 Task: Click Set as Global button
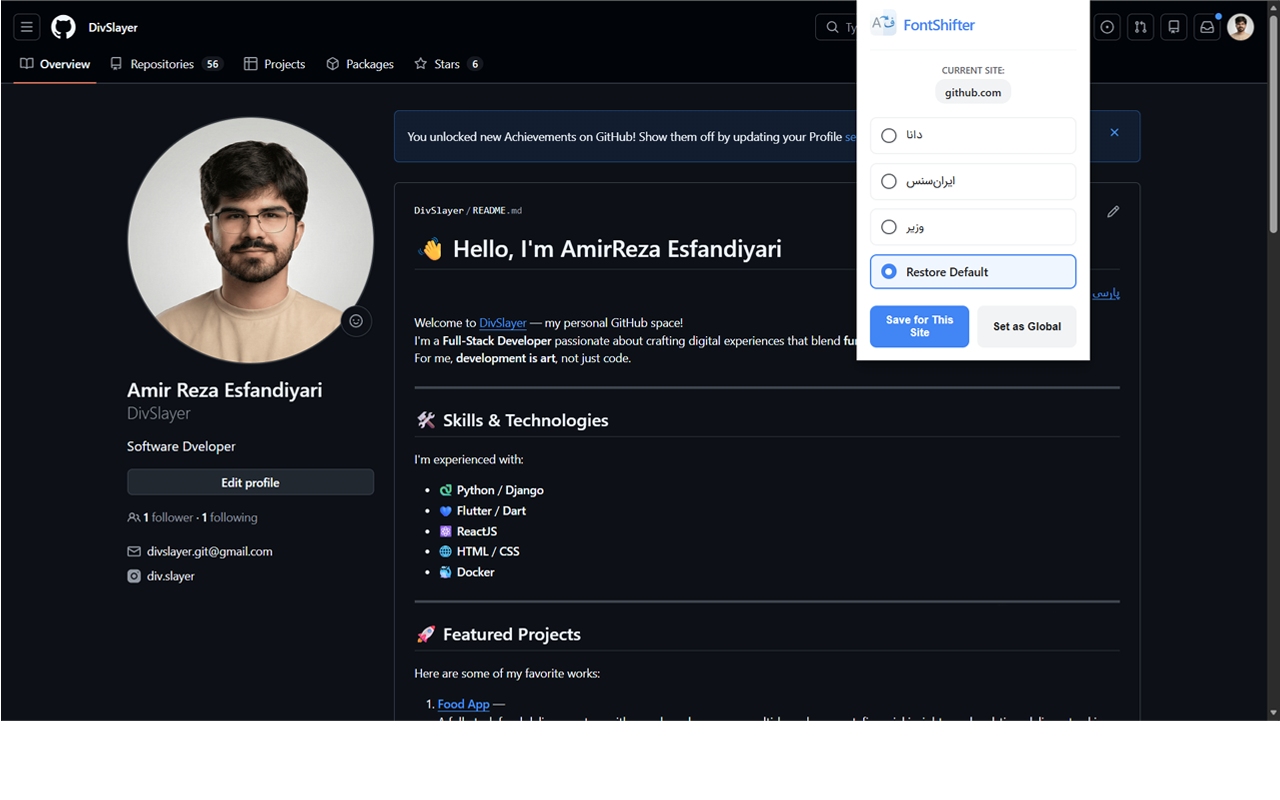pos(1027,326)
